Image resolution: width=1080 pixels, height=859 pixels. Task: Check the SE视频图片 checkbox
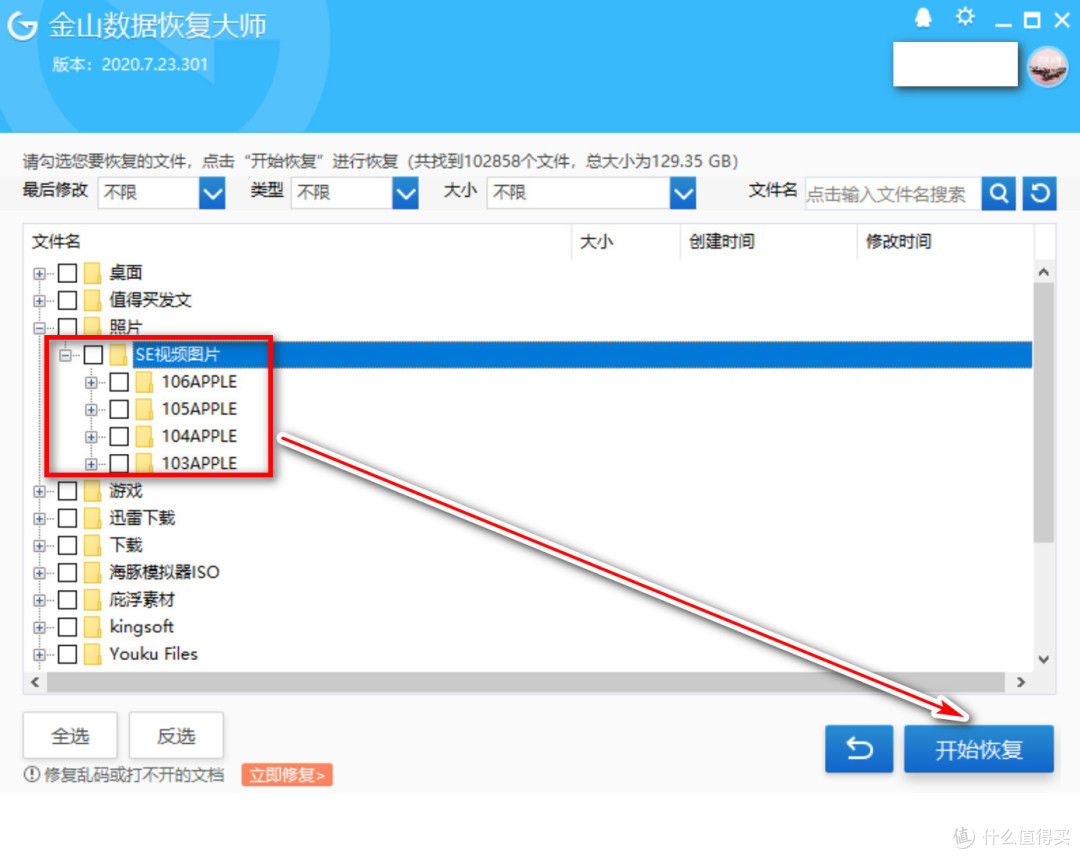[93, 354]
